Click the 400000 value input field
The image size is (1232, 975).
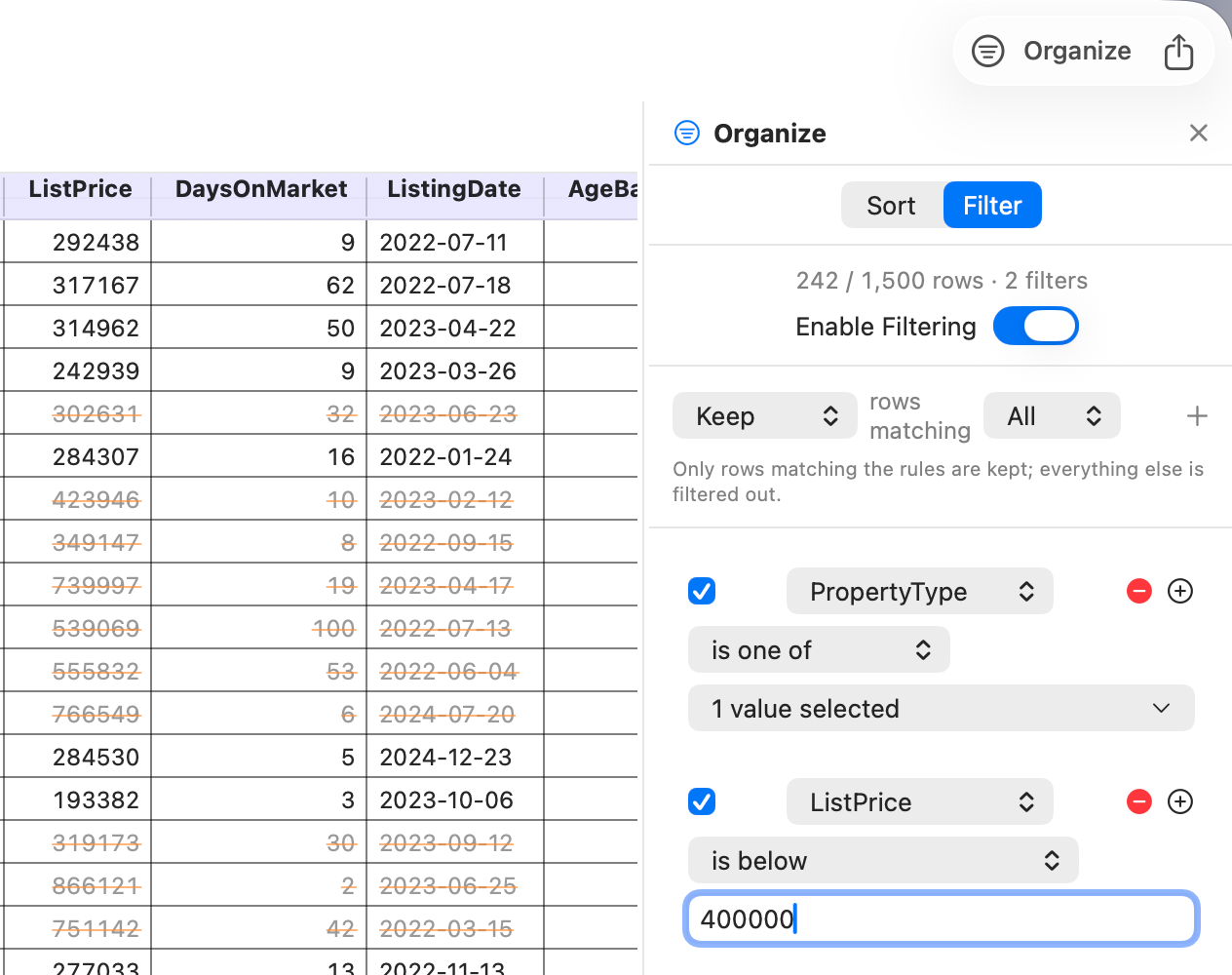click(941, 918)
